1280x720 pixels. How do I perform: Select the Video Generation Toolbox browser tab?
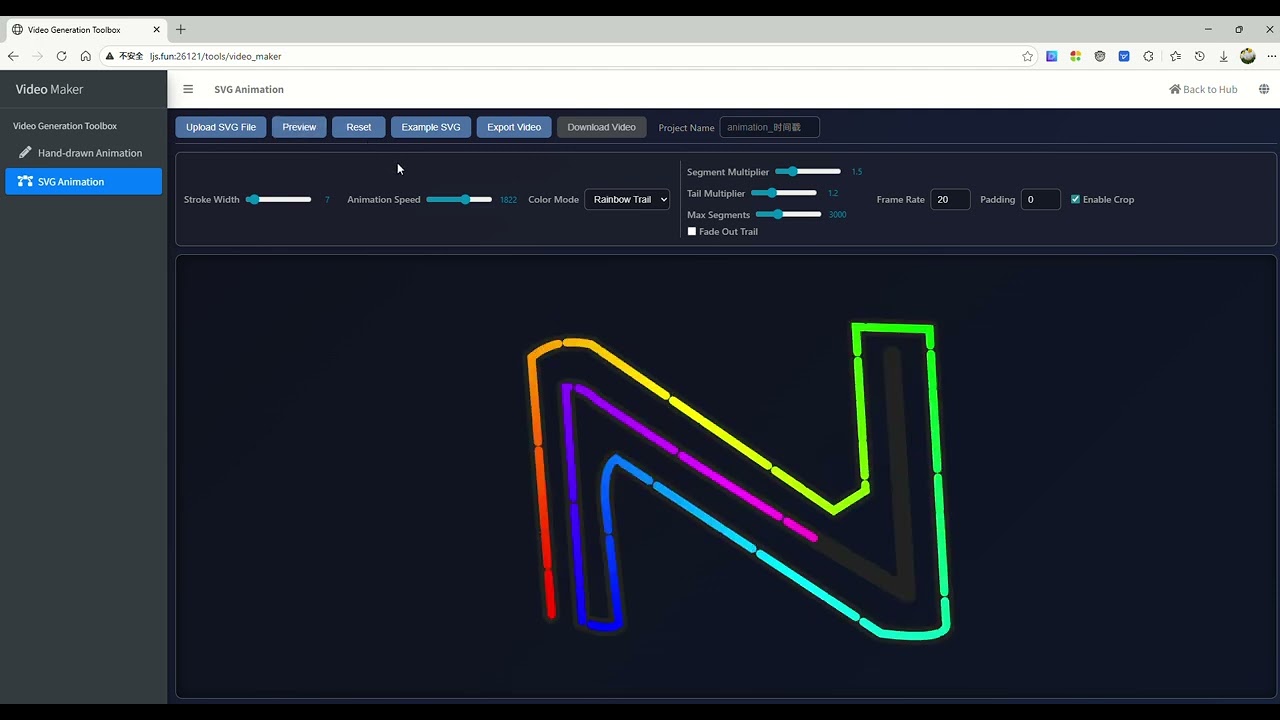point(84,29)
